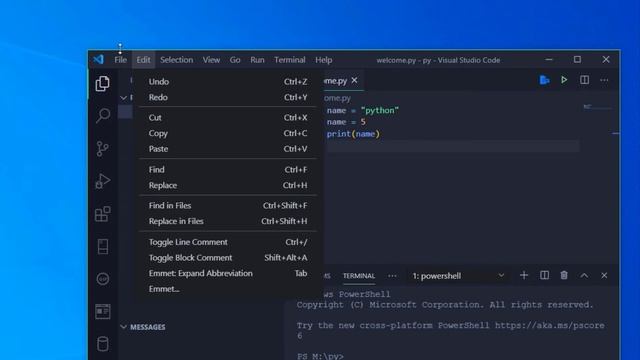Image resolution: width=640 pixels, height=360 pixels.
Task: Open the Terminal menu
Action: click(x=290, y=60)
